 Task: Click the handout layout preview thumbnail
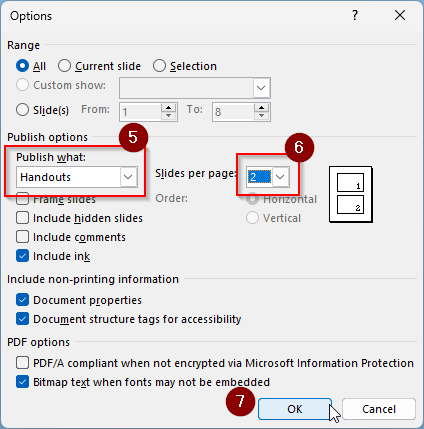pyautogui.click(x=351, y=194)
